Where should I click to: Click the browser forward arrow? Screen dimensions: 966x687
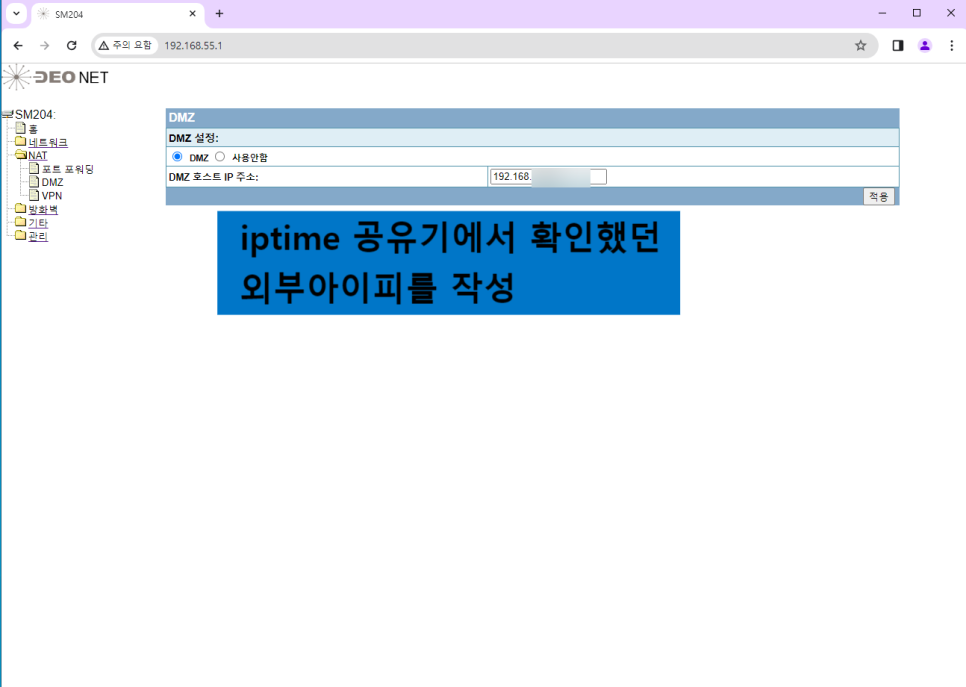click(x=44, y=46)
